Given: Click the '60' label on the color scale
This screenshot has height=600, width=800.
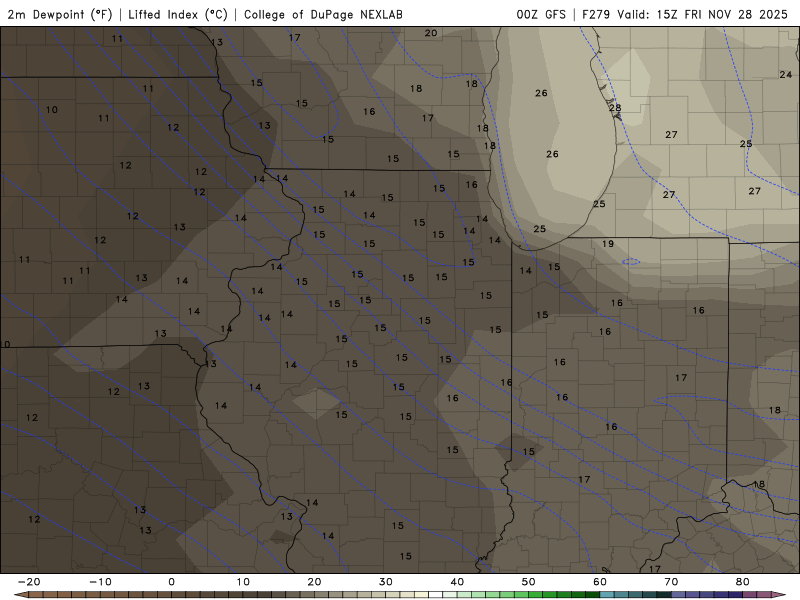Looking at the screenshot, I should [x=600, y=582].
